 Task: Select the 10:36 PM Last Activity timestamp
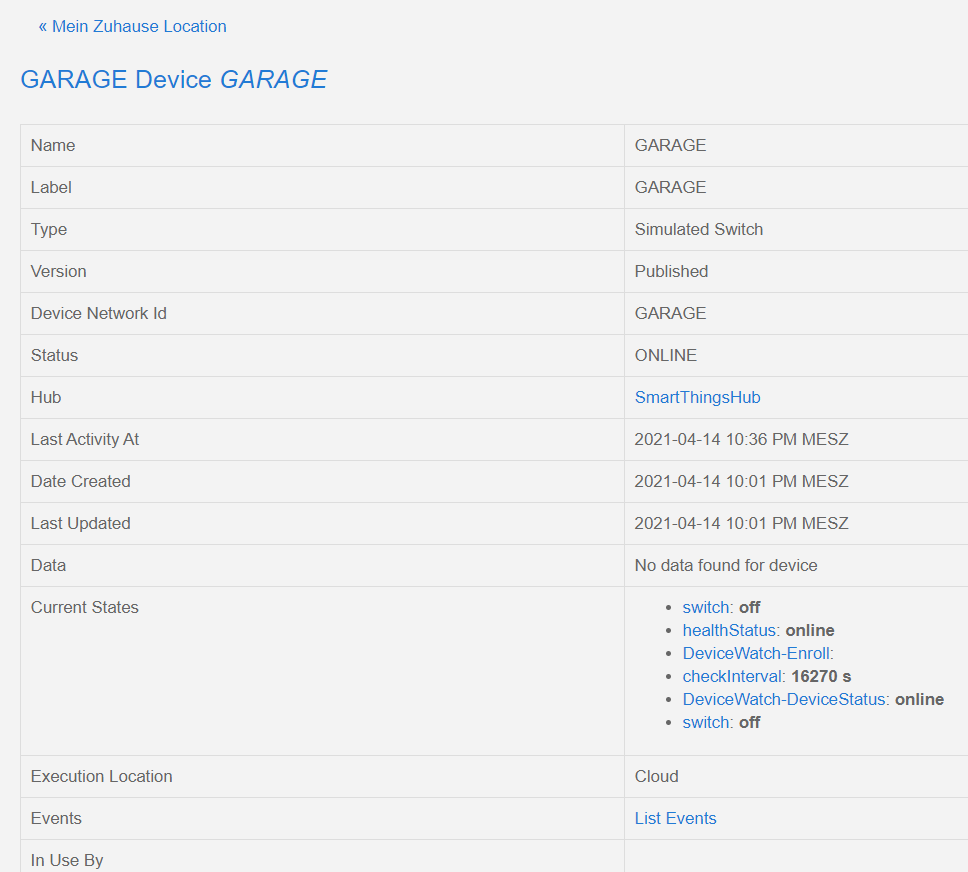pos(741,439)
